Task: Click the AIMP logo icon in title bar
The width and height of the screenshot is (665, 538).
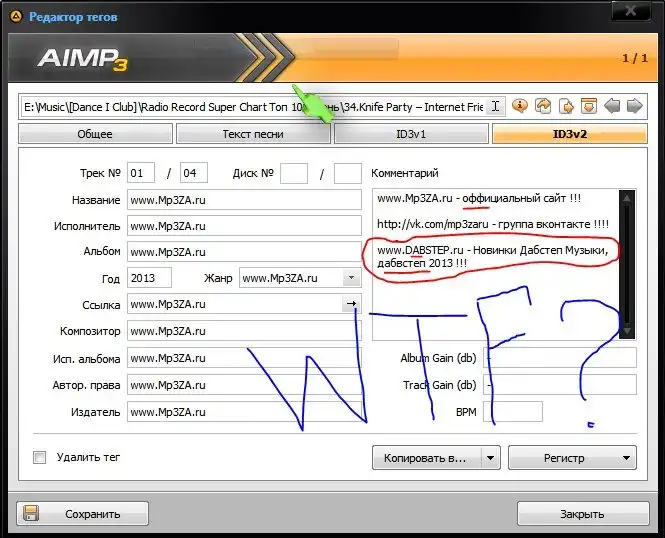Action: coord(15,17)
